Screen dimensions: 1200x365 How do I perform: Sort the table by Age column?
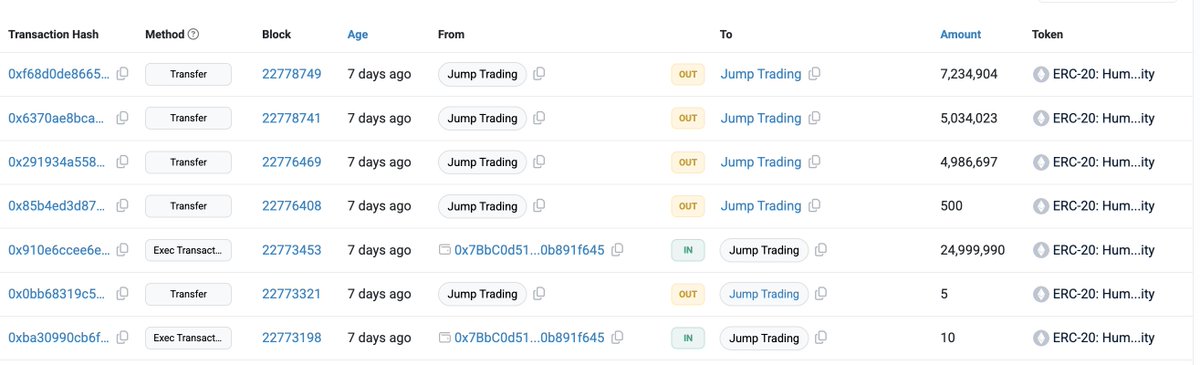pos(358,34)
